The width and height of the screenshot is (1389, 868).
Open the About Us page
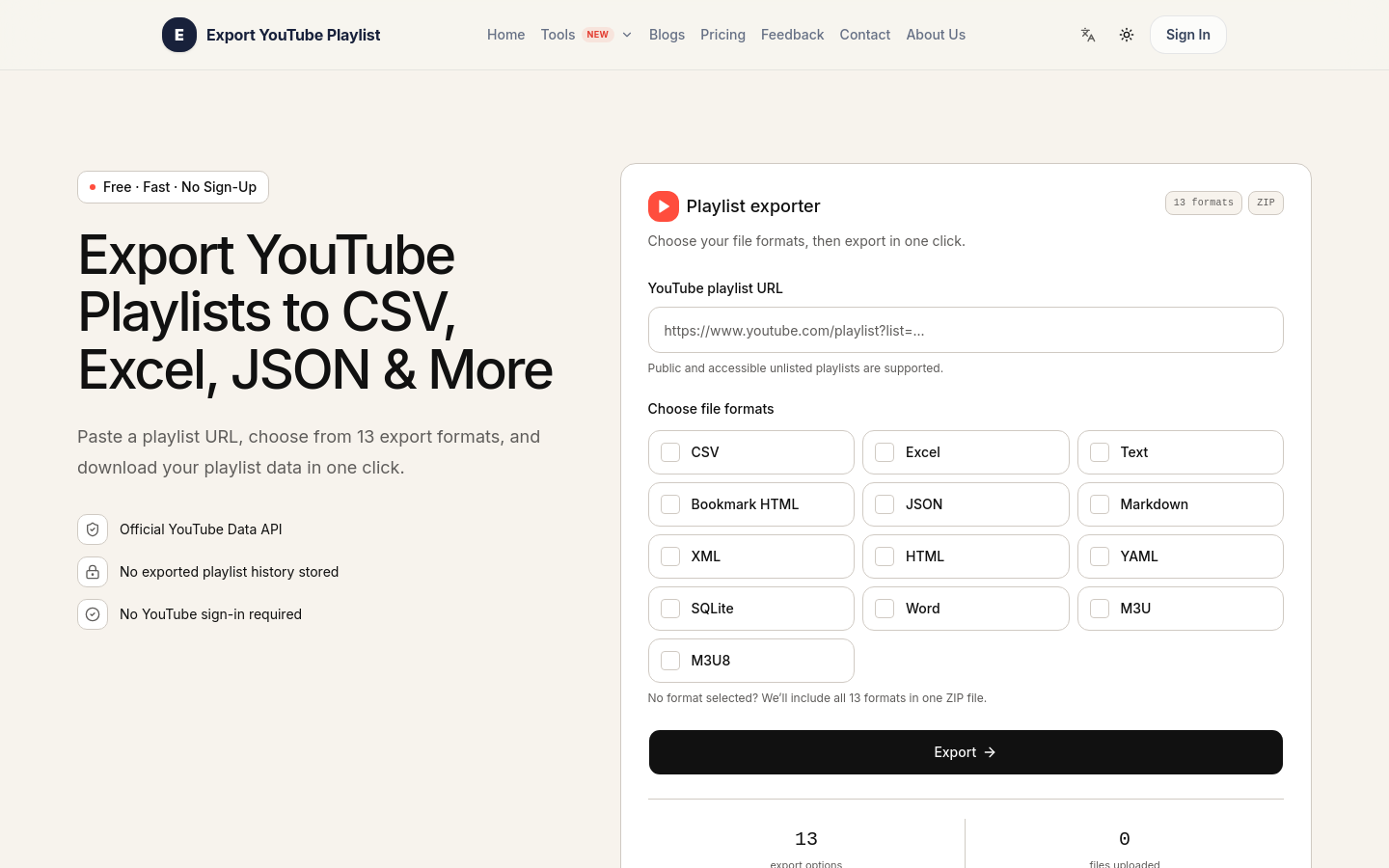936,35
